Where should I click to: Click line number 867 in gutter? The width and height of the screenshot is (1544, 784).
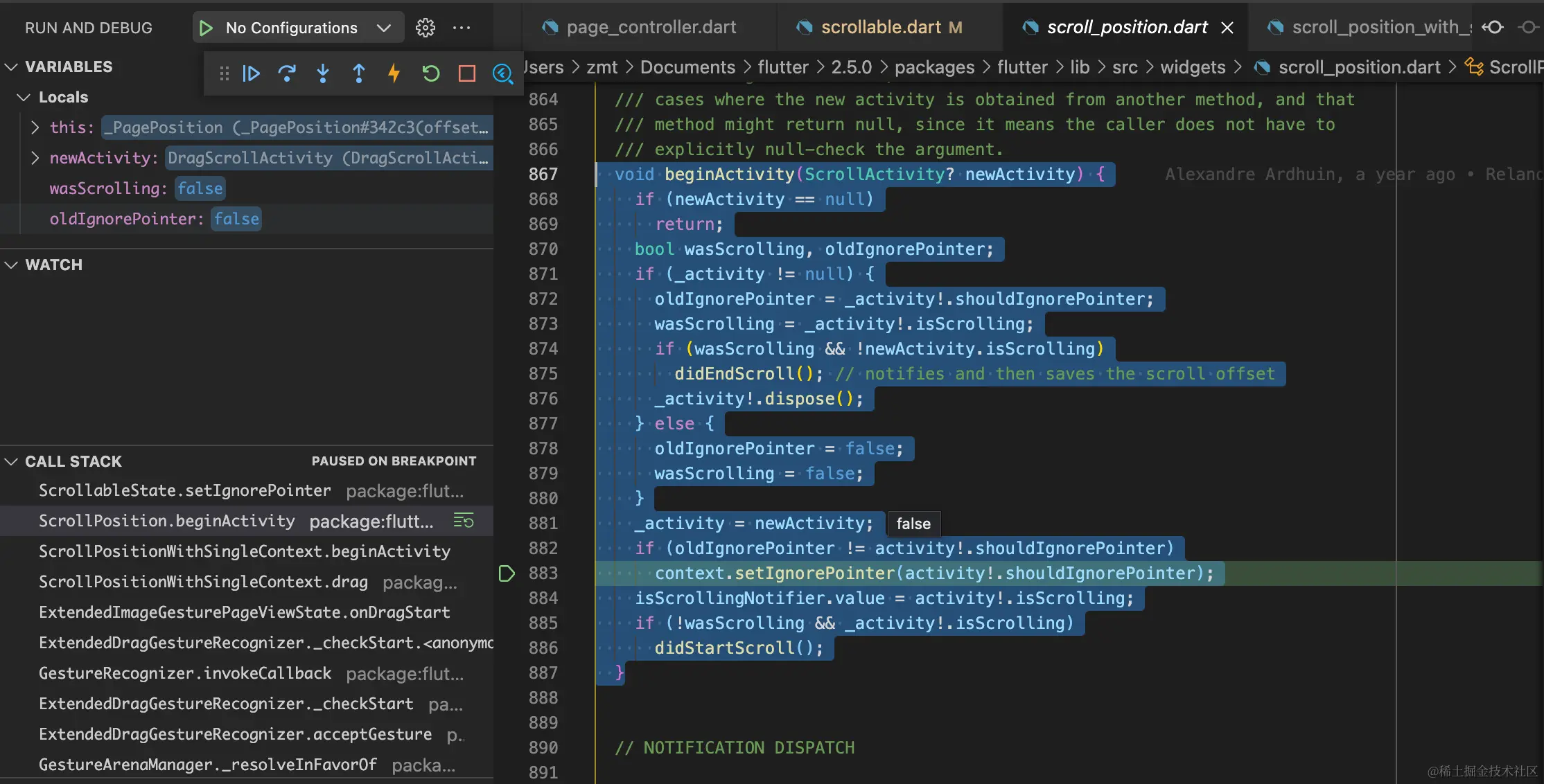pyautogui.click(x=543, y=175)
